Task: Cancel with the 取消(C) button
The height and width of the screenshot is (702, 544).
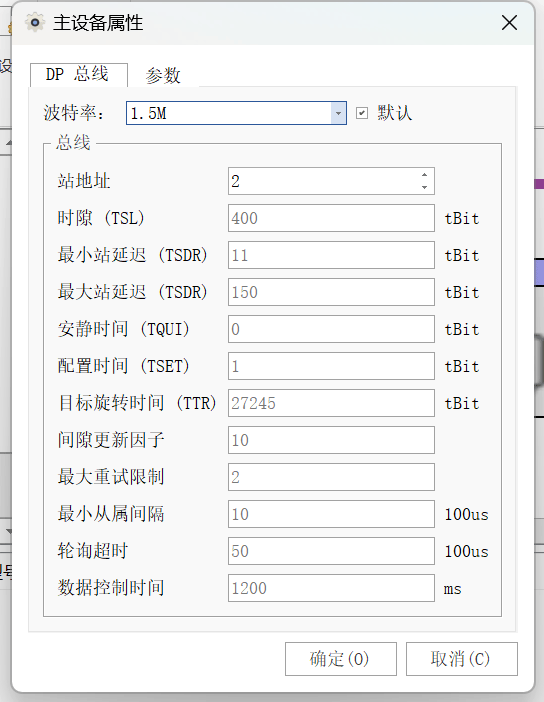Action: pos(462,659)
